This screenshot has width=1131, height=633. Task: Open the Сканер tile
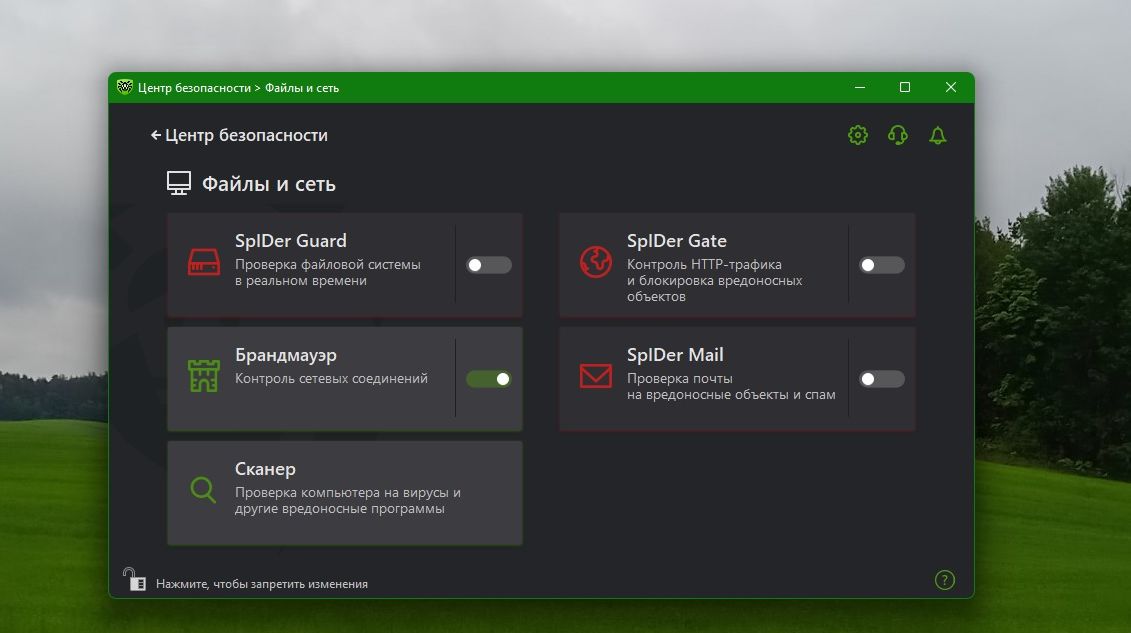pyautogui.click(x=345, y=493)
